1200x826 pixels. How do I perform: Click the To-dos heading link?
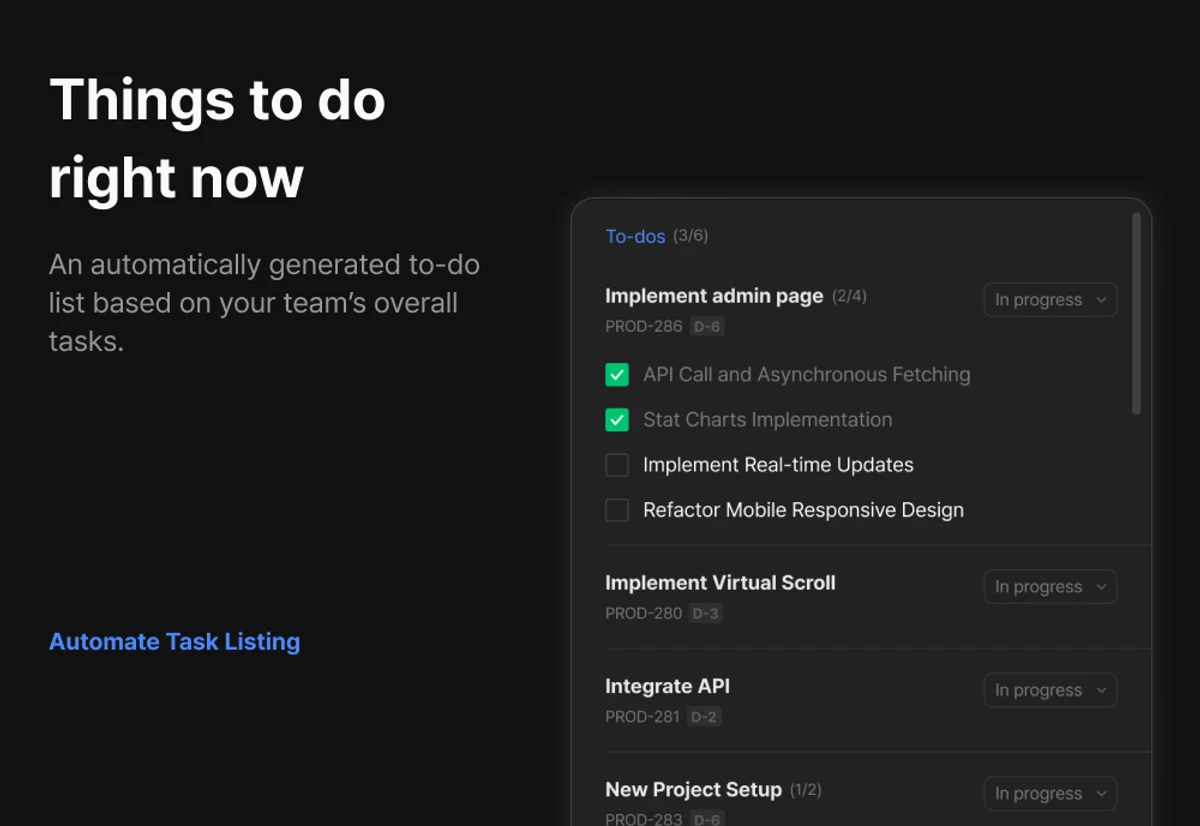[635, 237]
